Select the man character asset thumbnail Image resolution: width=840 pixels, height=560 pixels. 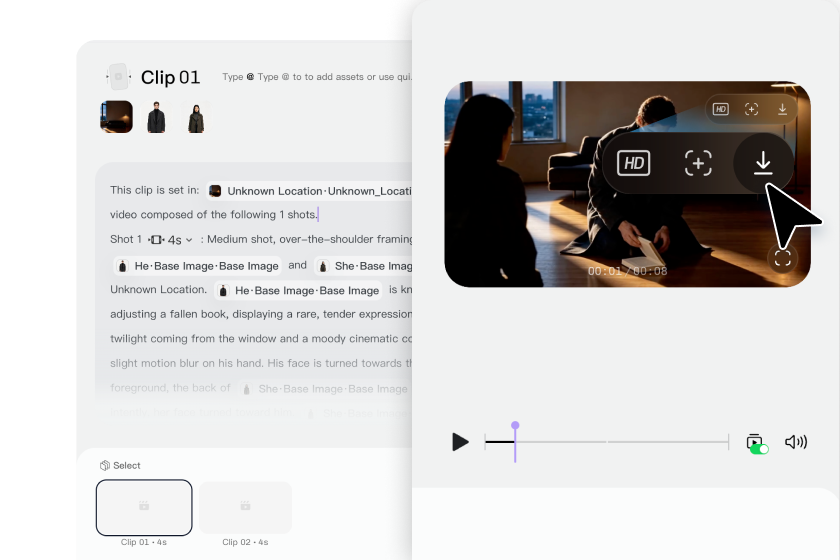pos(156,117)
